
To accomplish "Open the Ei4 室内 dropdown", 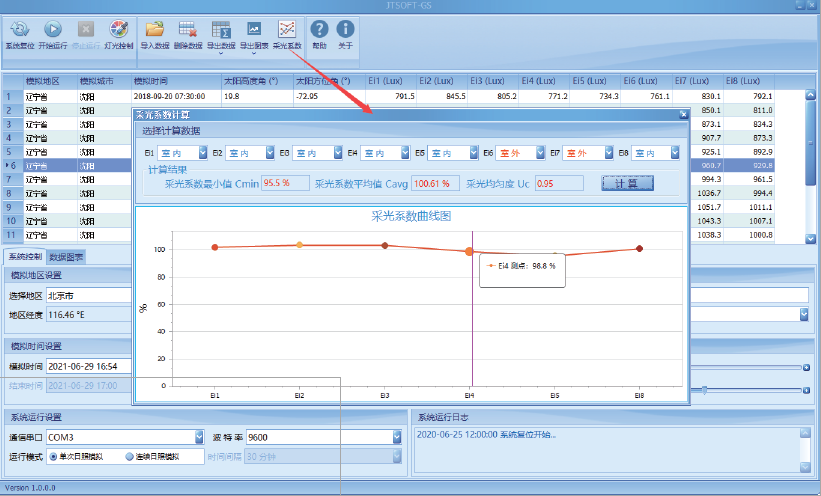I will [x=405, y=152].
